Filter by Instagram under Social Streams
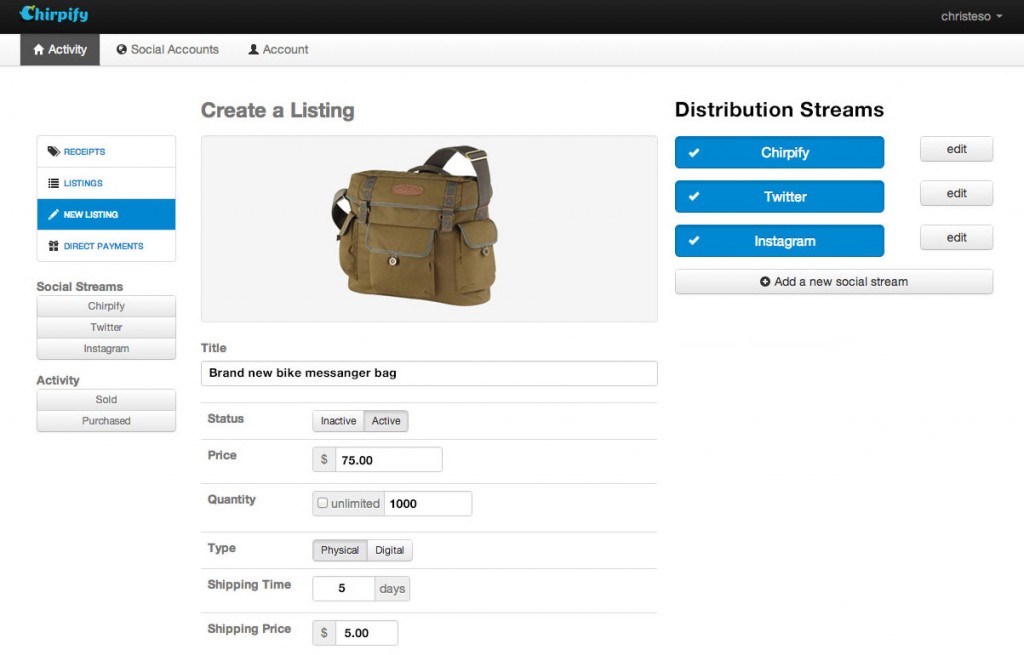The height and width of the screenshot is (655, 1024). [x=106, y=349]
